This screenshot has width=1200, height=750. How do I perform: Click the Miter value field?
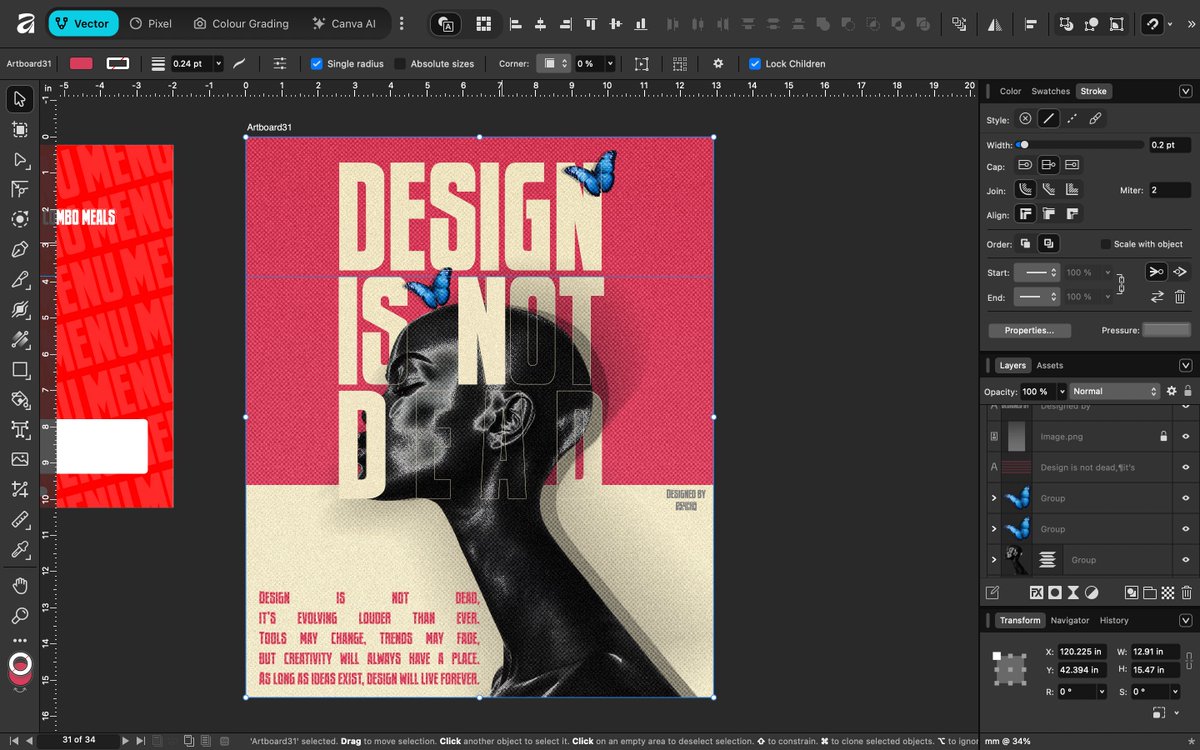1169,190
